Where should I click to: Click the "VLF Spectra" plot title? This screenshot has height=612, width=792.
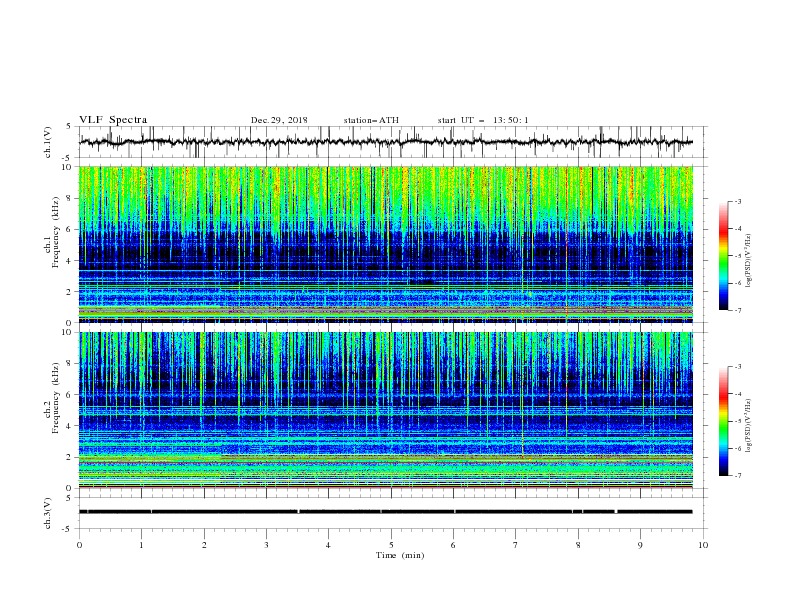[113, 120]
